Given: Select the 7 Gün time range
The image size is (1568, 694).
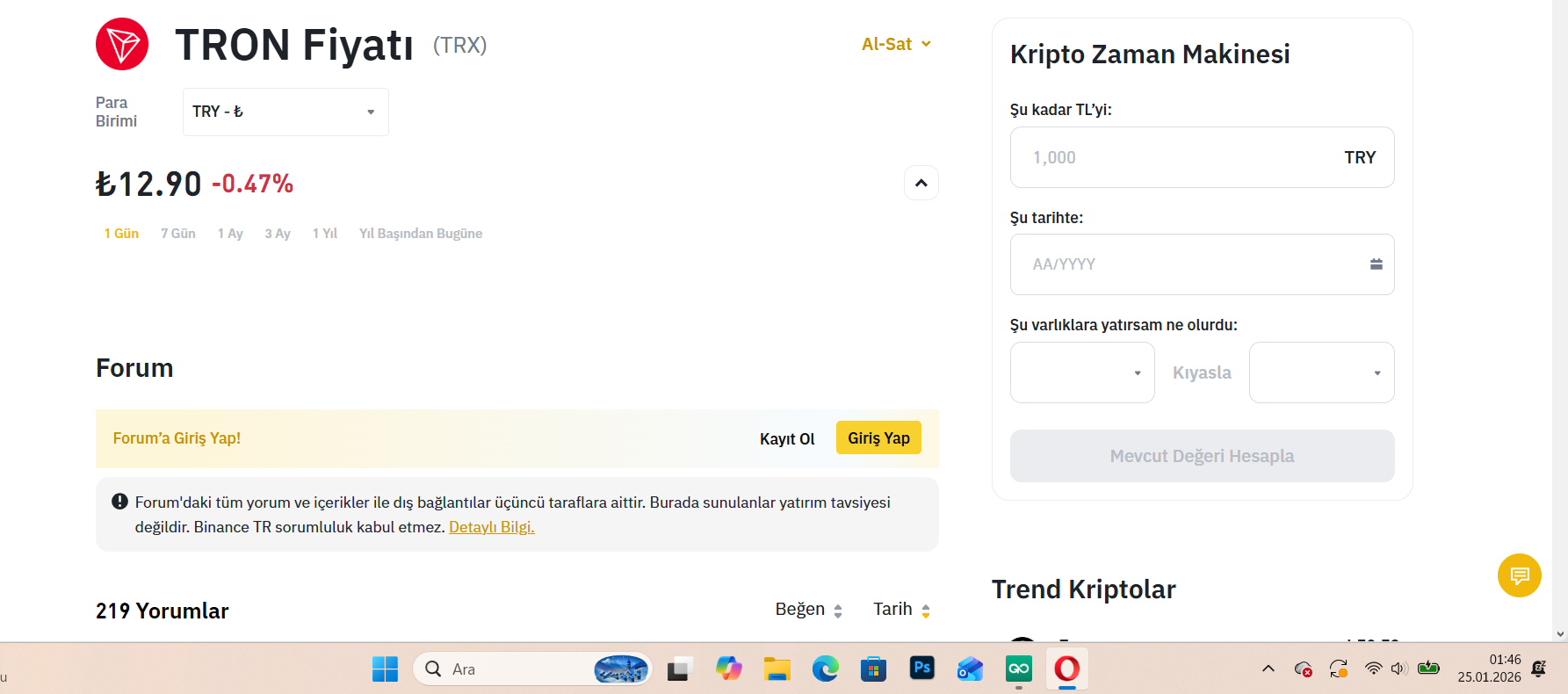Looking at the screenshot, I should point(178,234).
